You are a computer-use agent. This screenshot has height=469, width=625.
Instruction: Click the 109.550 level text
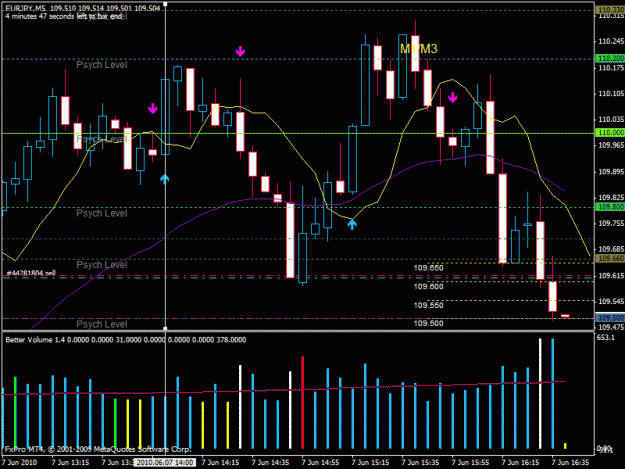428,305
